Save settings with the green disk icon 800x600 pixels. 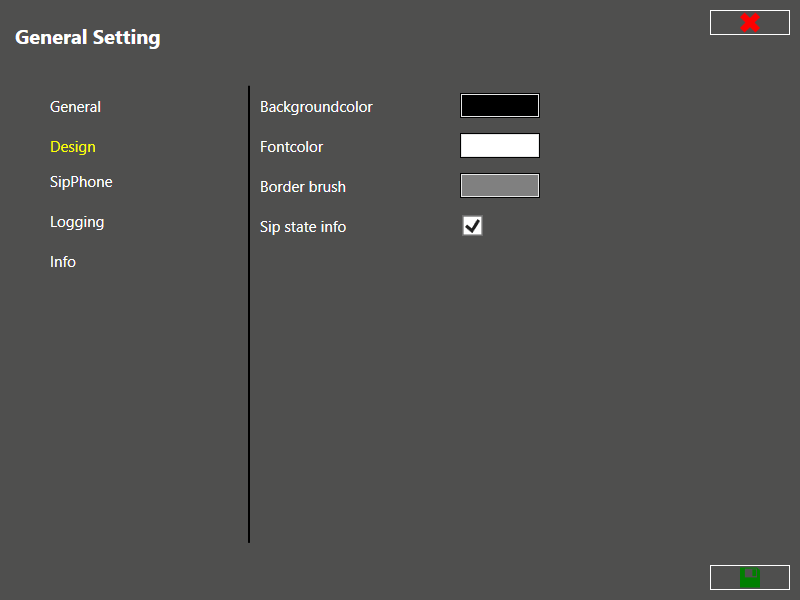click(x=749, y=577)
